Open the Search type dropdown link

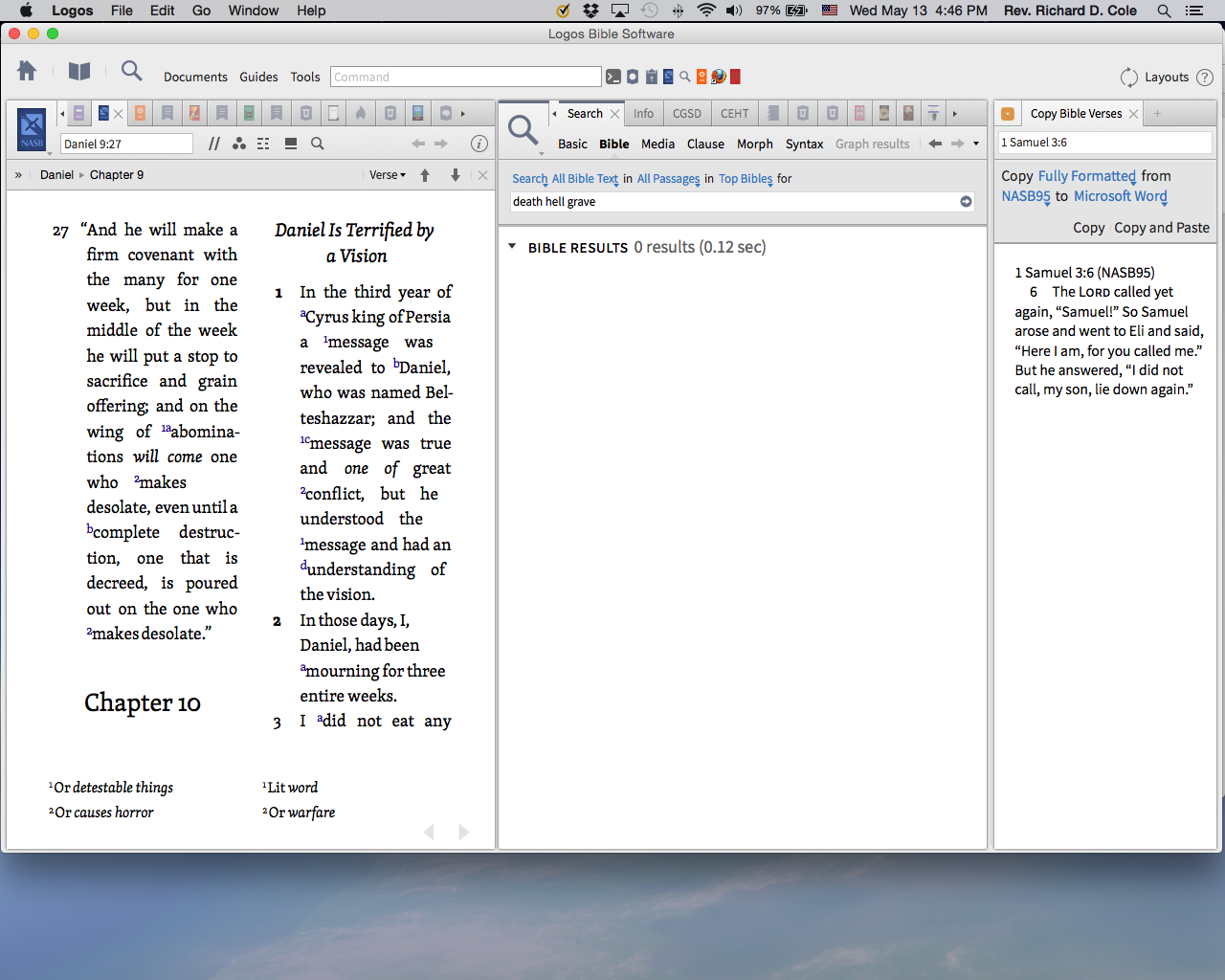[x=530, y=179]
